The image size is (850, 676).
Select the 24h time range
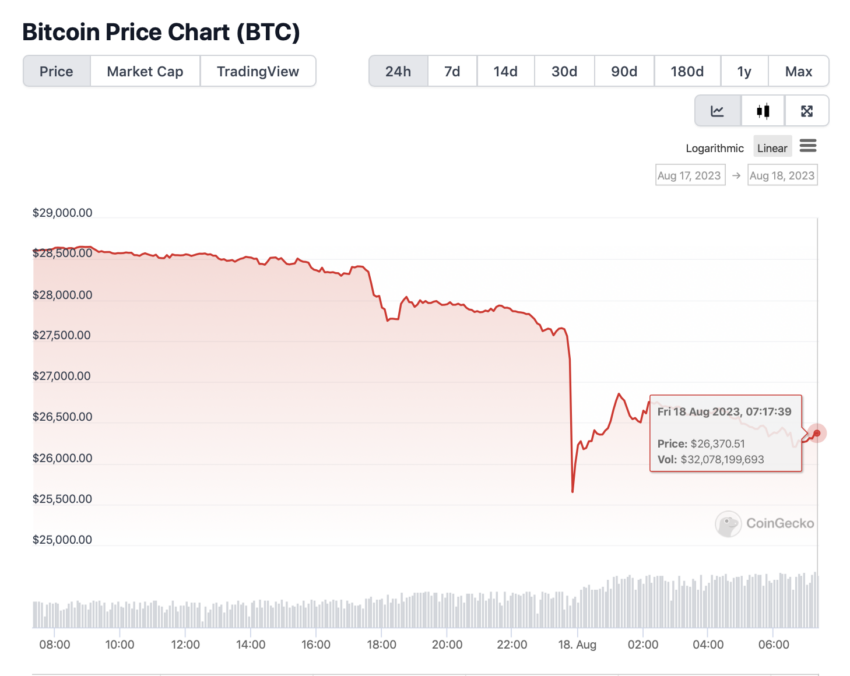point(398,71)
